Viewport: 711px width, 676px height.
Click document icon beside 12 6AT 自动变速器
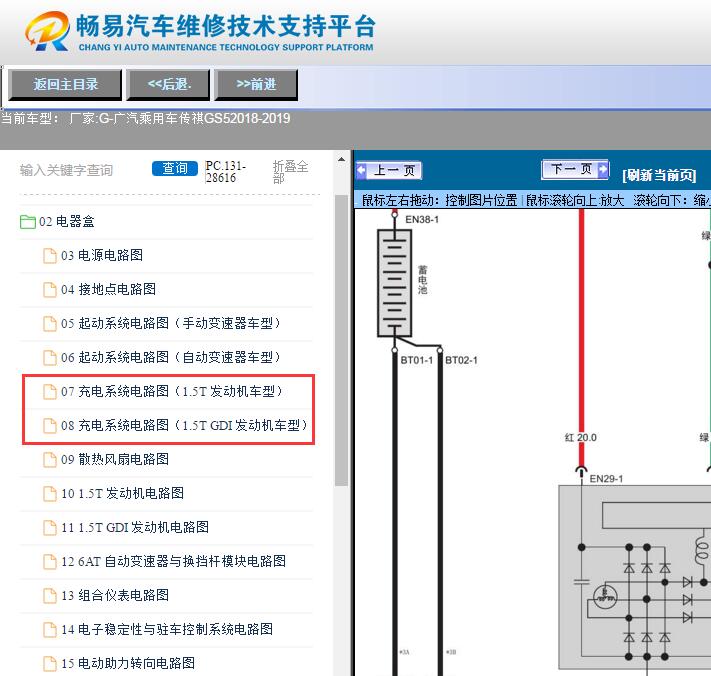click(x=49, y=562)
